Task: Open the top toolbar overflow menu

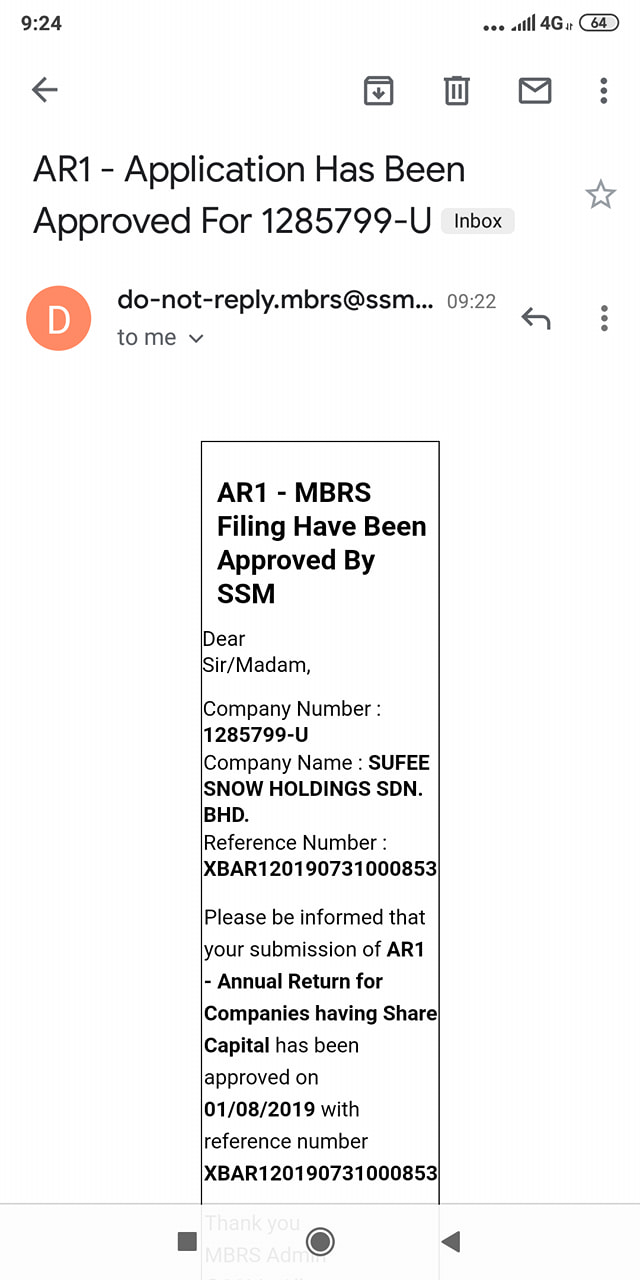Action: point(603,91)
